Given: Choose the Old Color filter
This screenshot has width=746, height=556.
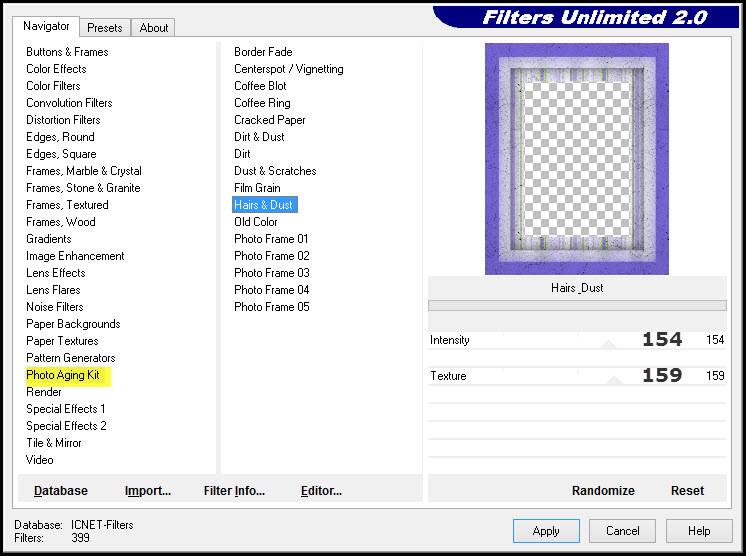Looking at the screenshot, I should tap(255, 222).
